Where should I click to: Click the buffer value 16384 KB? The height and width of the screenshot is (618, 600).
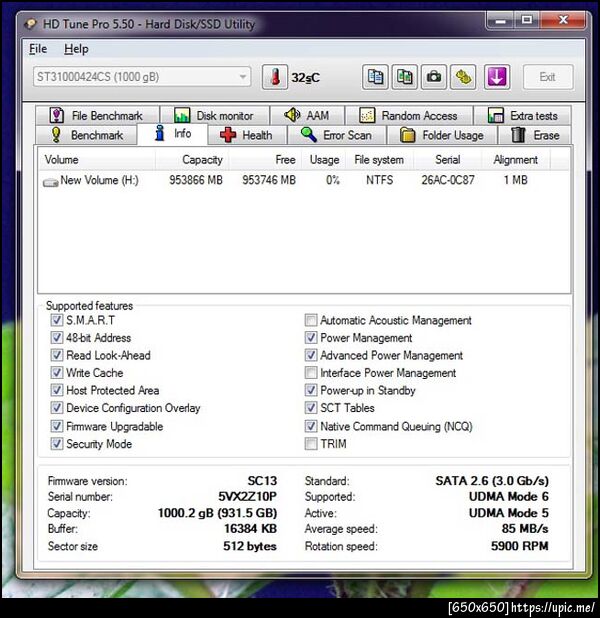(x=250, y=529)
